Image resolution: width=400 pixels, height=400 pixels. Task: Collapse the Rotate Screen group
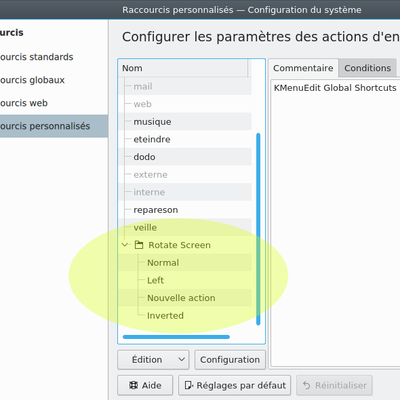pyautogui.click(x=125, y=245)
